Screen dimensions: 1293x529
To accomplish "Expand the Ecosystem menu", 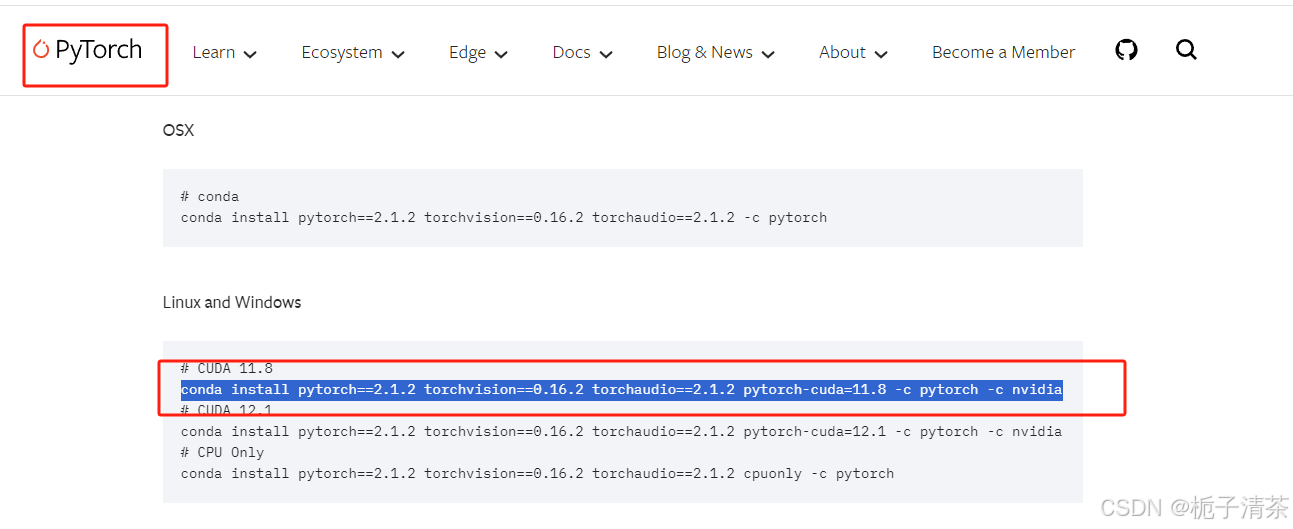I will 352,52.
